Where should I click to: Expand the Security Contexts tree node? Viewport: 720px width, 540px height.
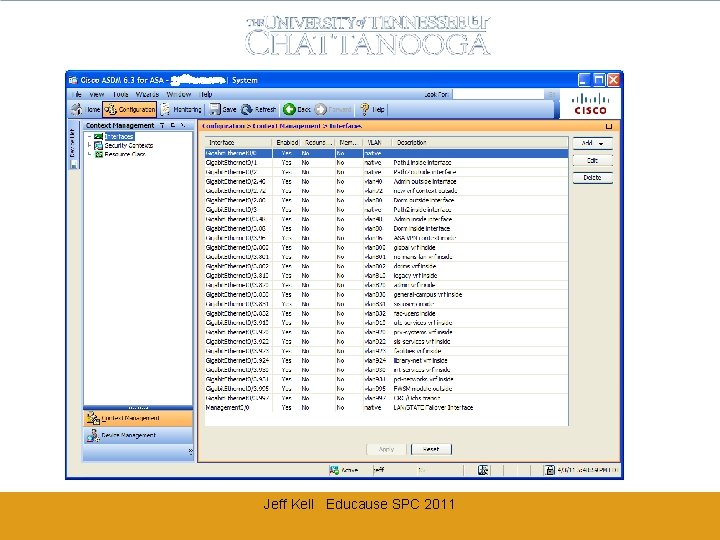[89, 146]
